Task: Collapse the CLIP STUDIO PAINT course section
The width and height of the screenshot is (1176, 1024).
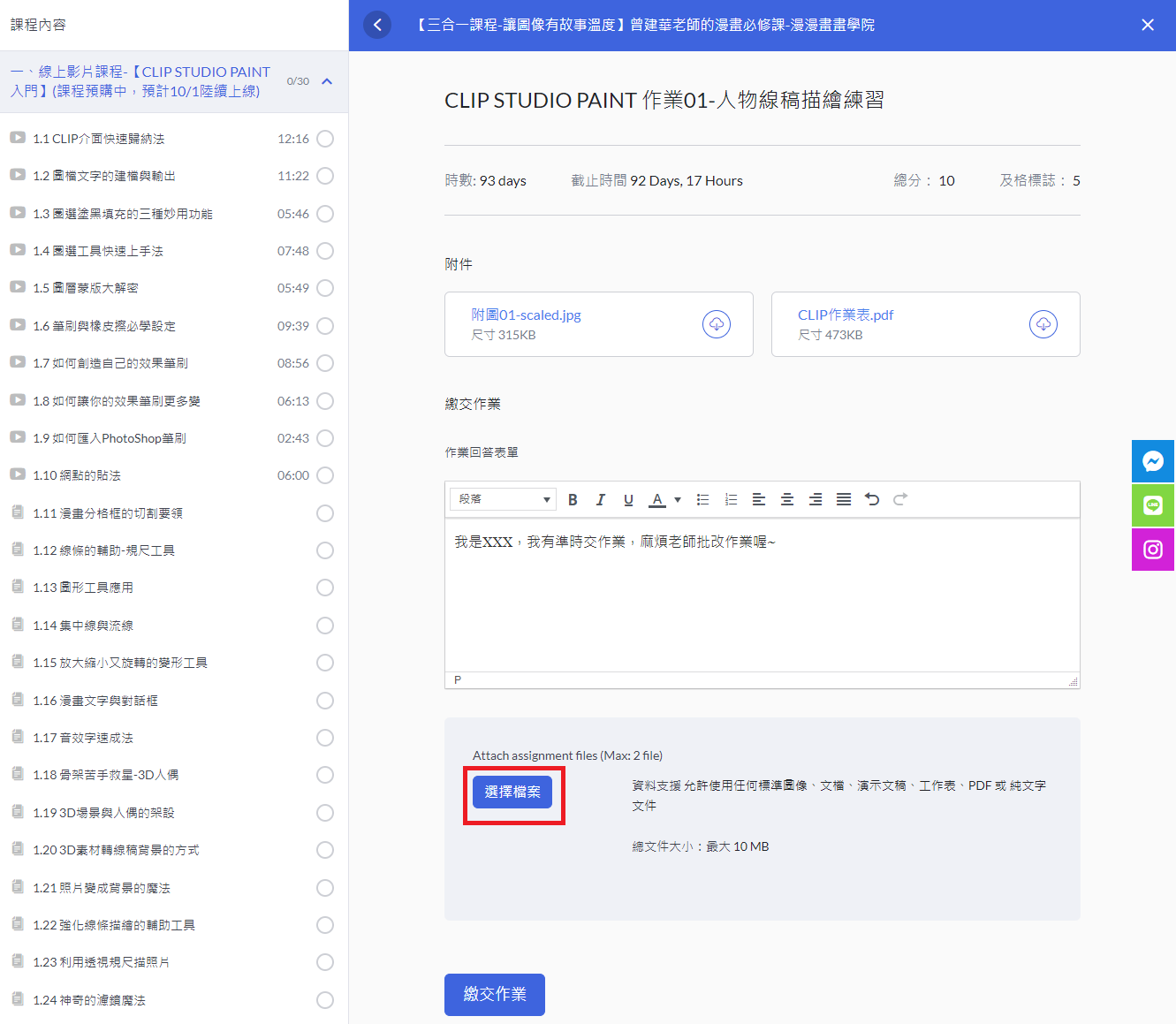Action: 327,81
